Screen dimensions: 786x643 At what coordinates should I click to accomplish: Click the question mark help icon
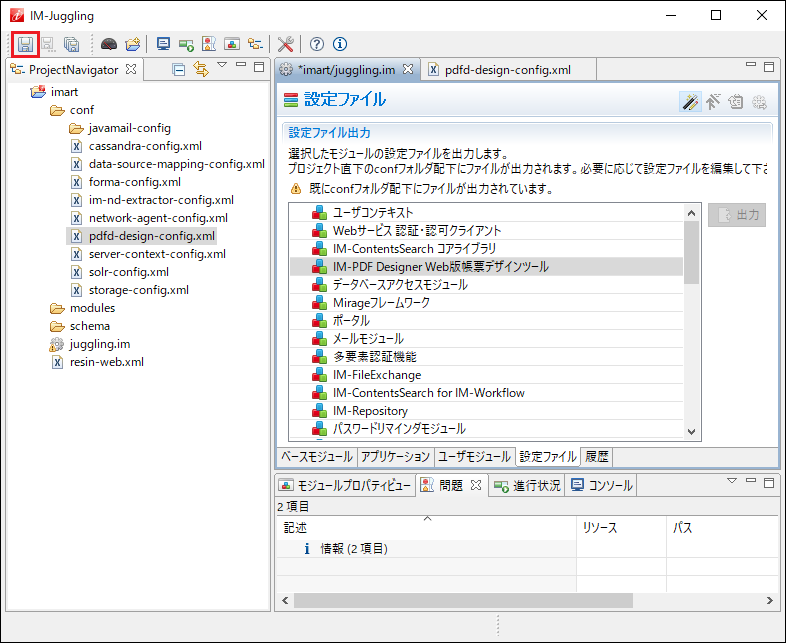[x=316, y=44]
